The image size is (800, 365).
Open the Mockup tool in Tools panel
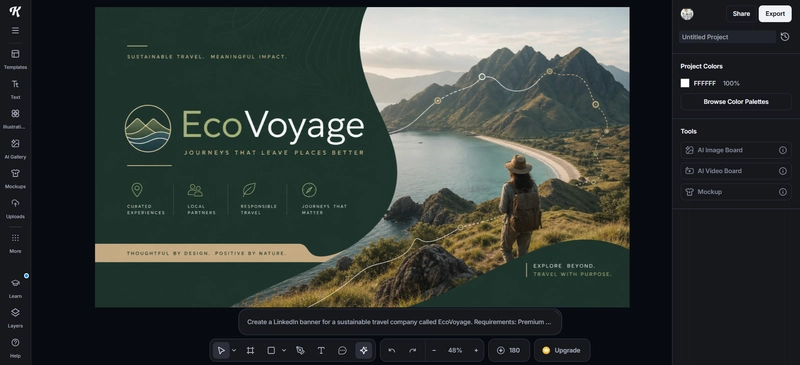coord(736,192)
